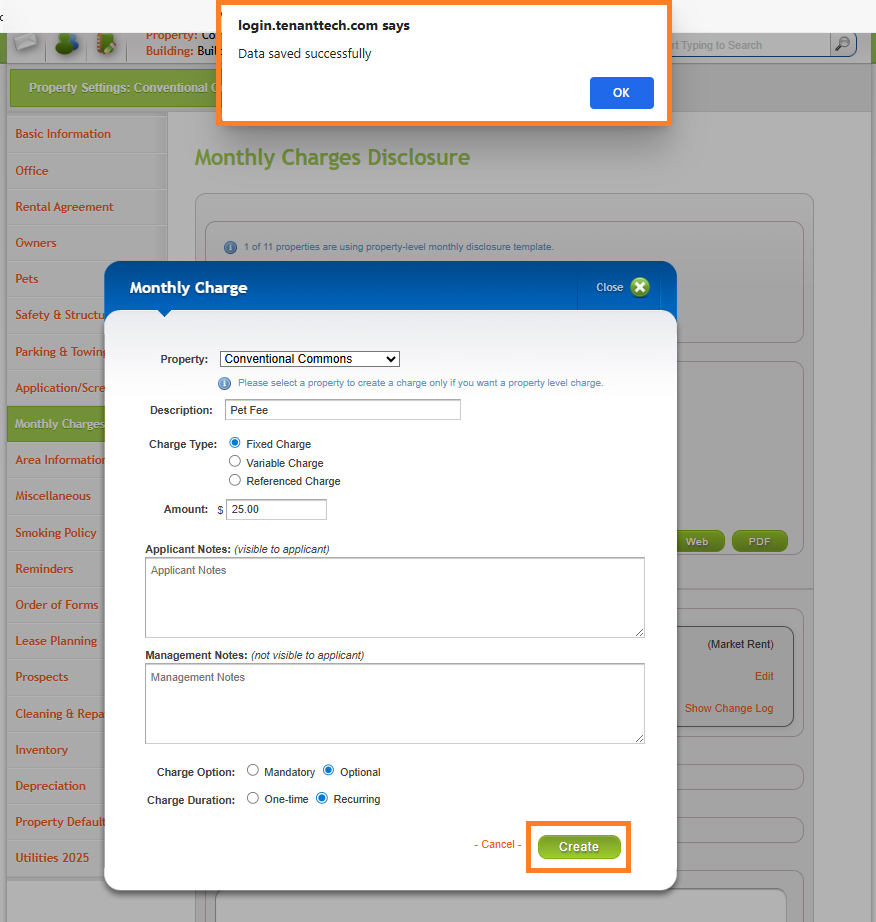Click the Description field containing Pet Fee
This screenshot has width=876, height=922.
pos(343,410)
